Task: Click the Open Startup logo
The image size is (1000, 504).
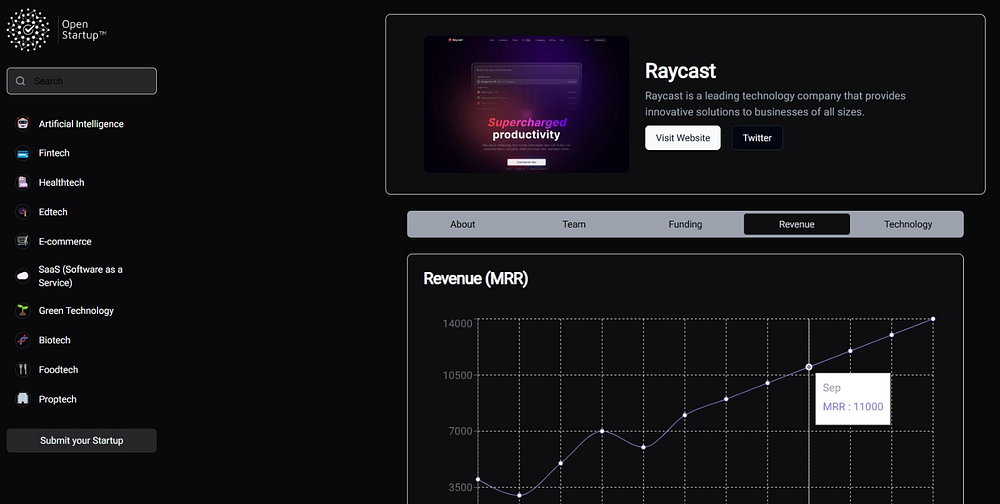Action: point(56,29)
